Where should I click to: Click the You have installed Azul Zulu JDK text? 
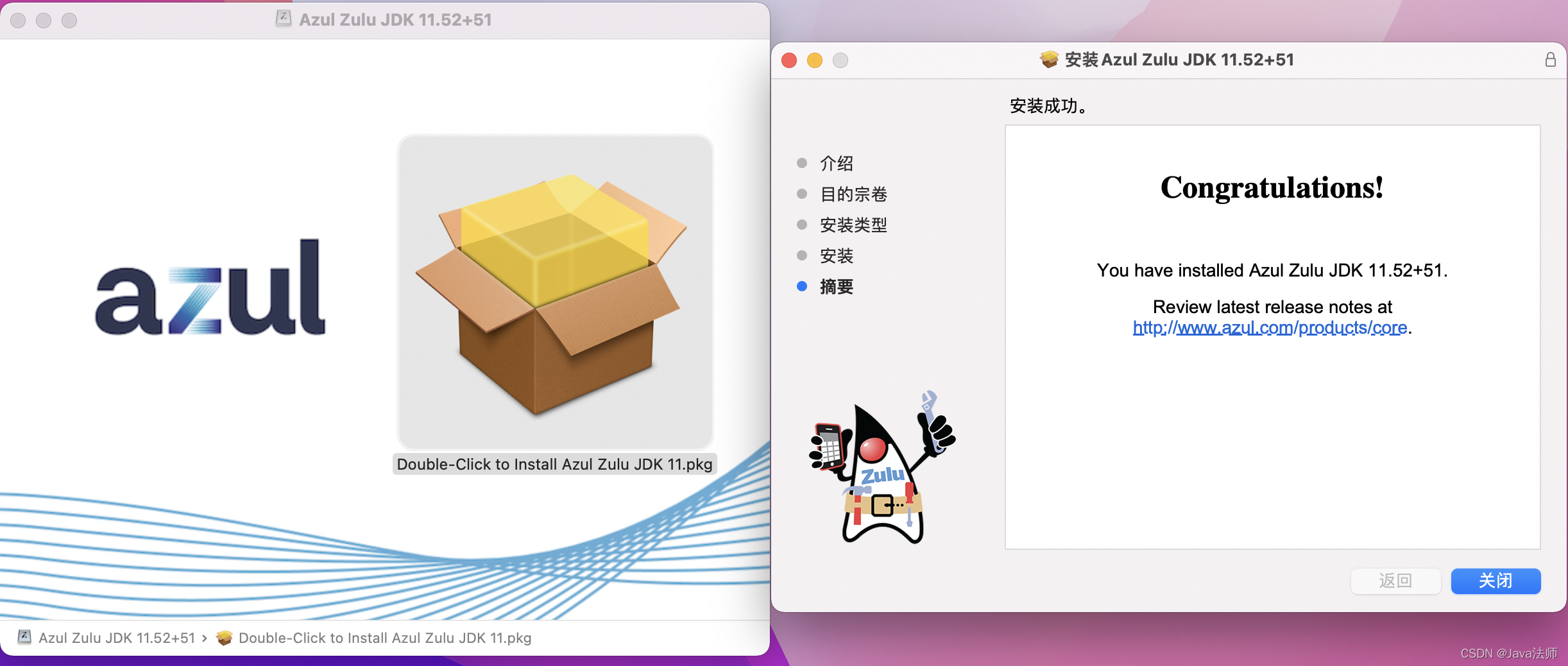[x=1272, y=270]
